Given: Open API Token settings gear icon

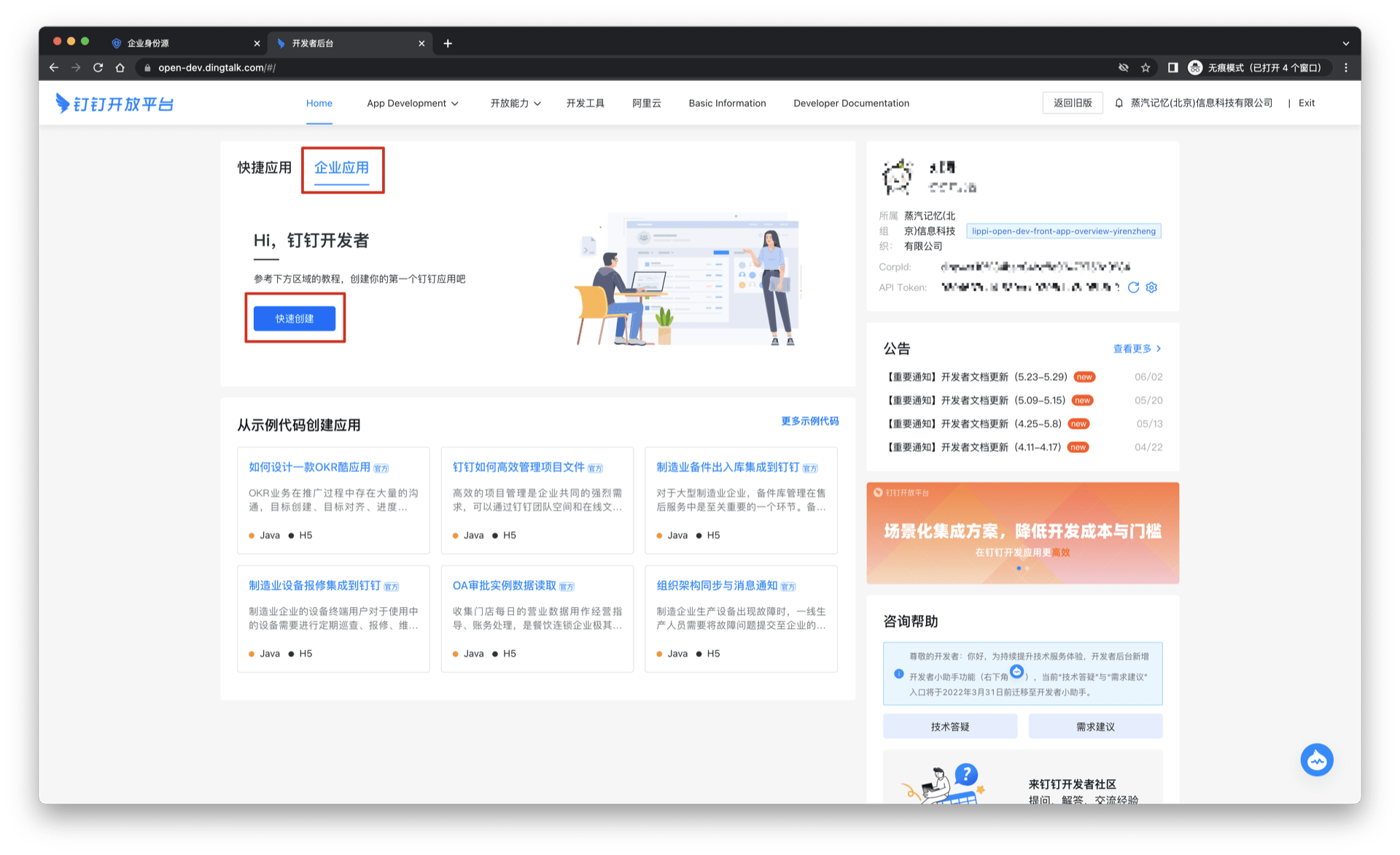Looking at the screenshot, I should 1151,287.
